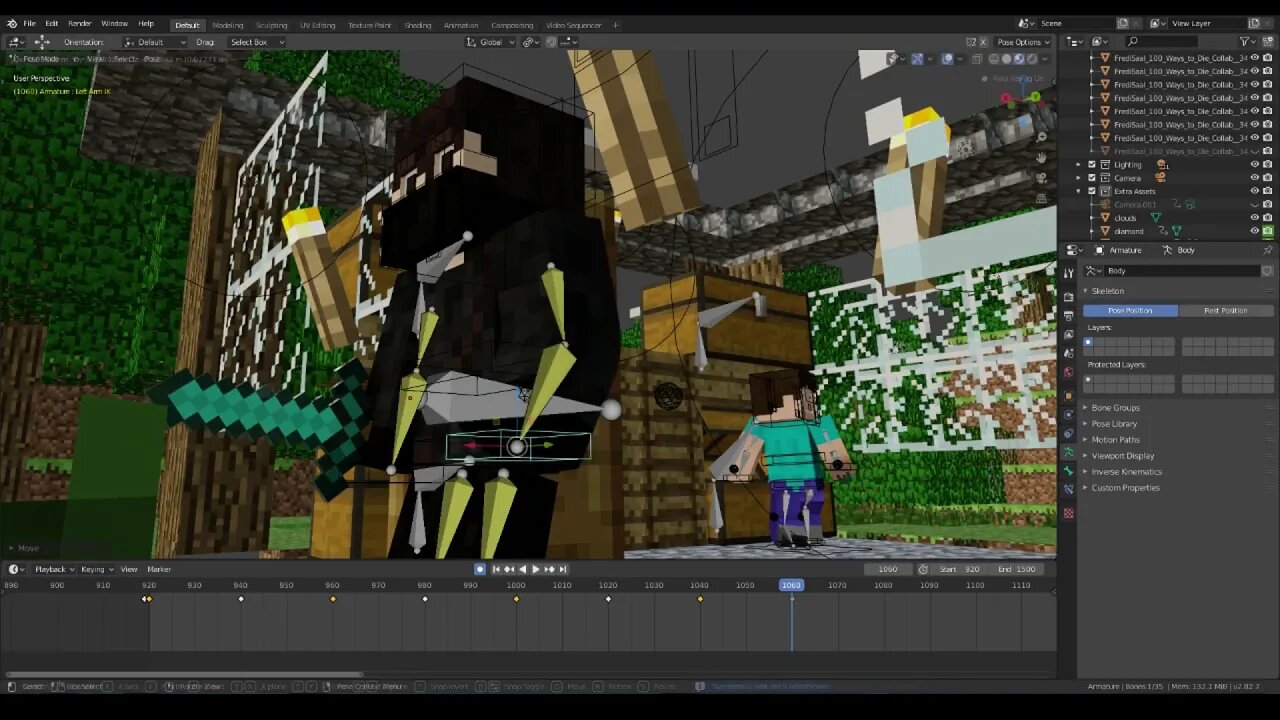Toggle camera view gizmo icon

click(1041, 178)
